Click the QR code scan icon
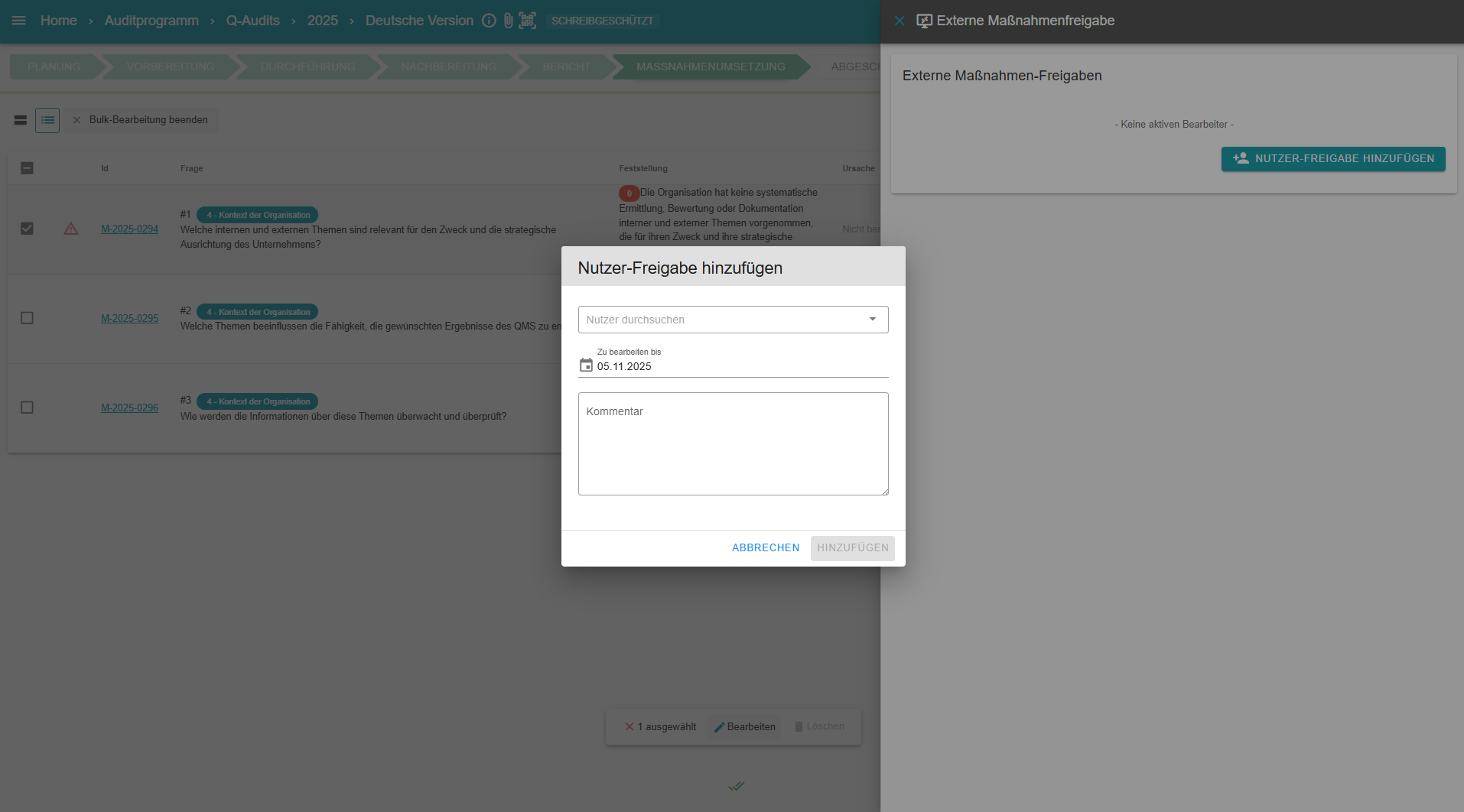This screenshot has height=812, width=1464. (527, 21)
